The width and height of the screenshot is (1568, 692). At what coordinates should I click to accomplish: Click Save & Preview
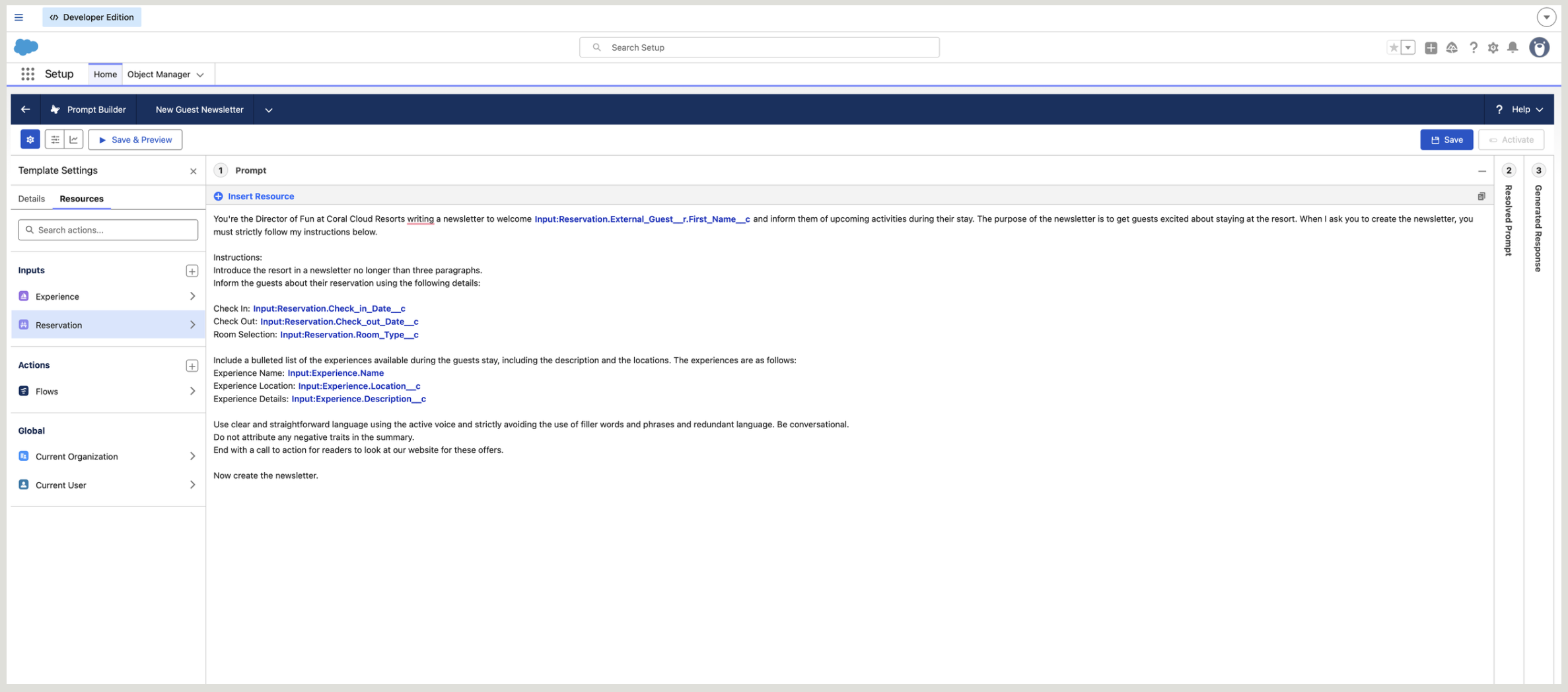(135, 139)
